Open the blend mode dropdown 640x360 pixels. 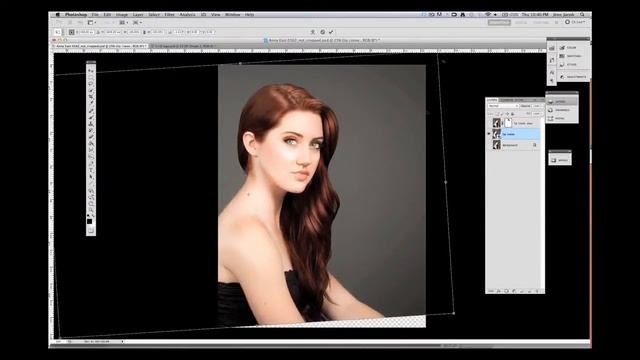[x=503, y=106]
